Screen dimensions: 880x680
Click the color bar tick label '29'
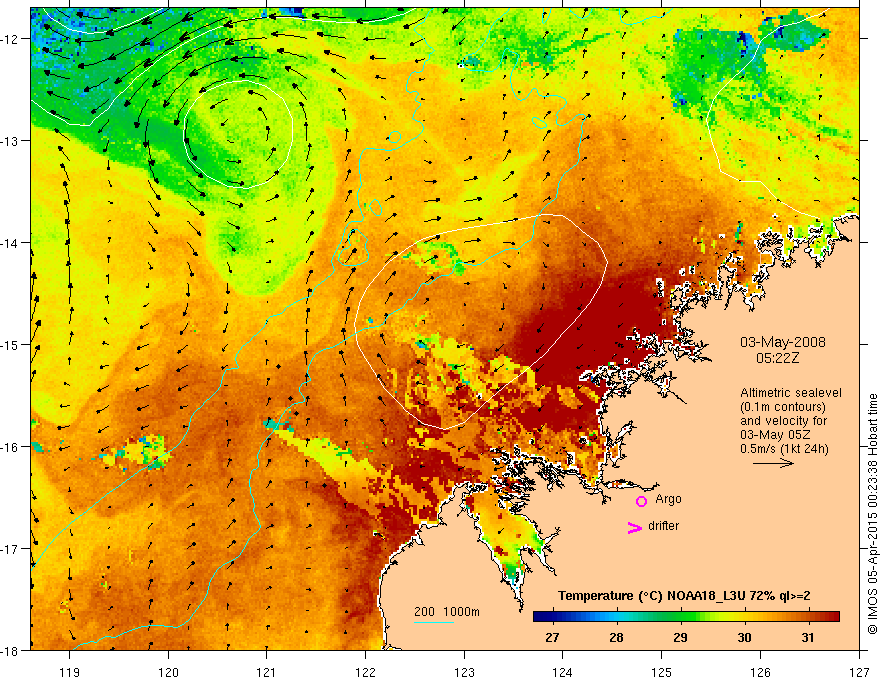680,637
